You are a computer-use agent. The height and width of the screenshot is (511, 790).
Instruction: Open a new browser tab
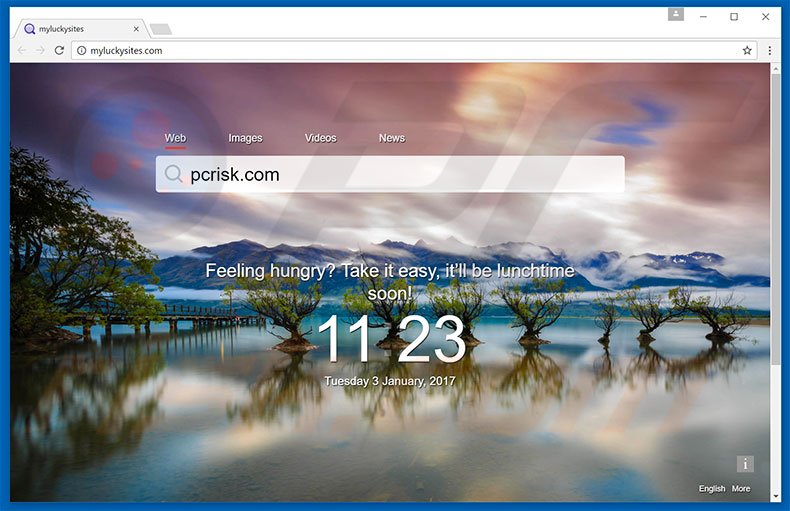click(160, 29)
